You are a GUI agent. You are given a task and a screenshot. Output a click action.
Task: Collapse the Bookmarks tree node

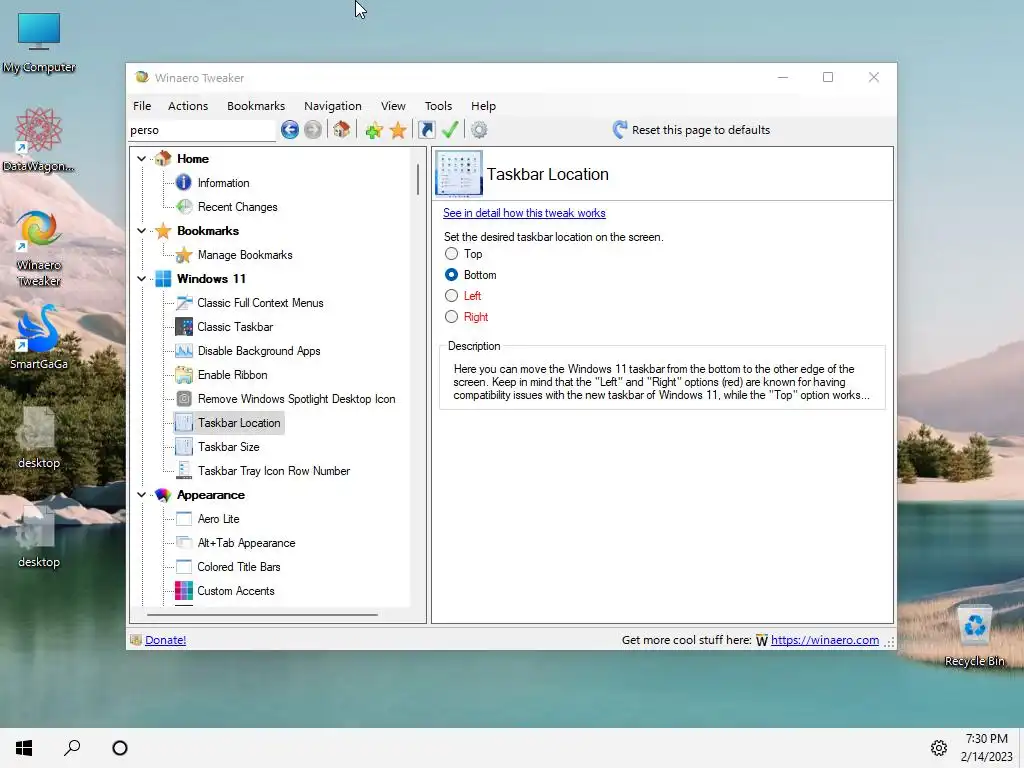(141, 231)
